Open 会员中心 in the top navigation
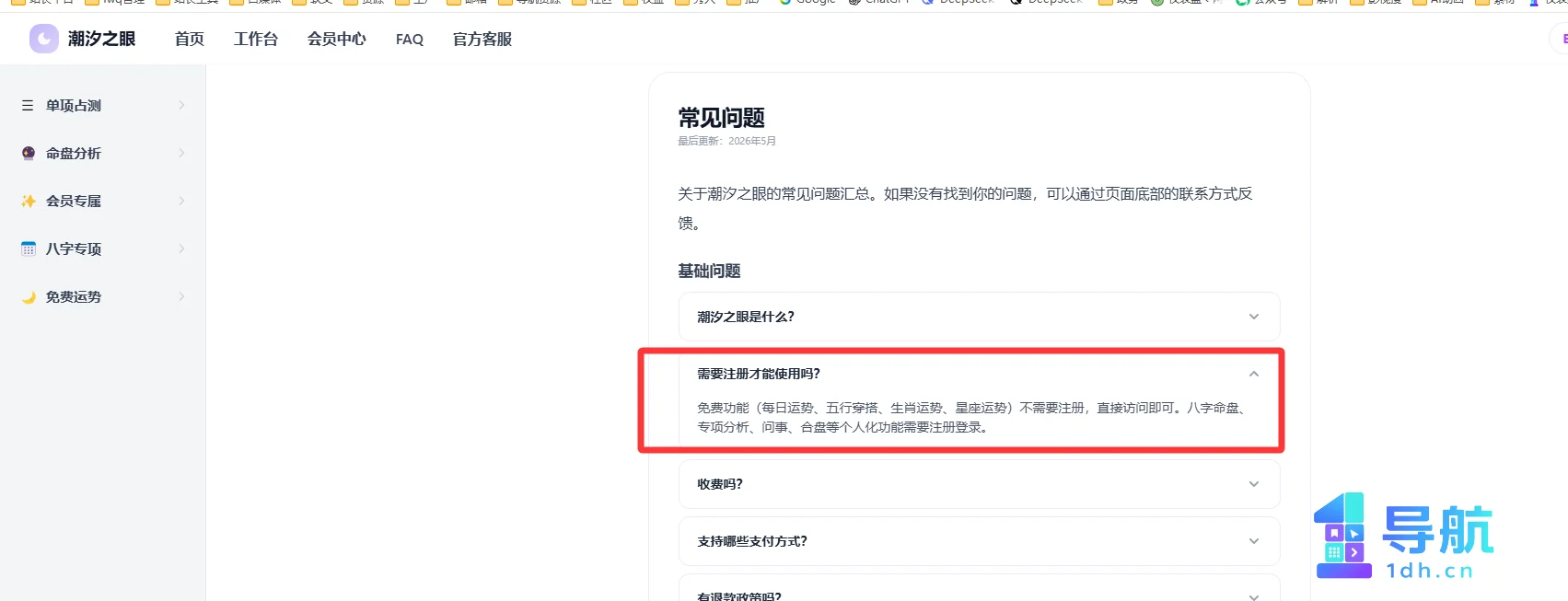1568x601 pixels. [337, 39]
